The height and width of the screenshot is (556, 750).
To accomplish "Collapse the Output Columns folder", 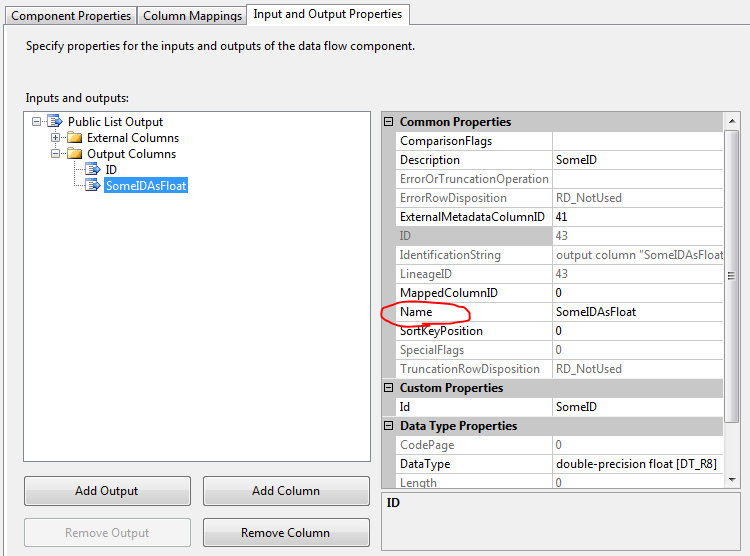I will [x=56, y=154].
